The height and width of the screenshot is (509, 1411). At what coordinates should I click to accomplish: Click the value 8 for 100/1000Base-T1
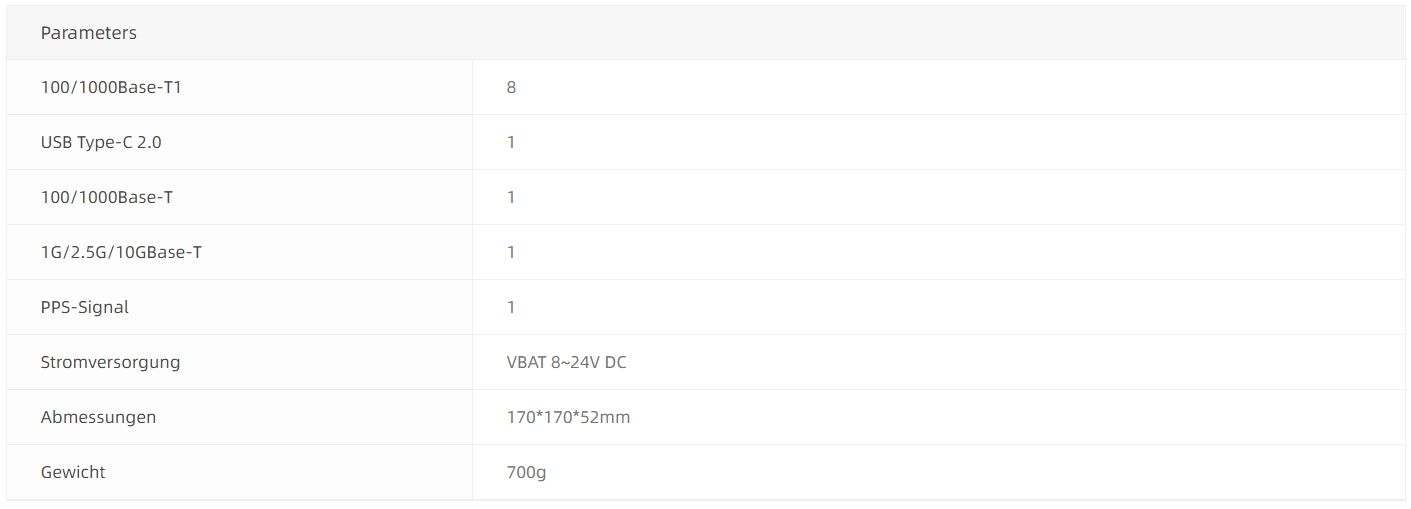tap(511, 87)
